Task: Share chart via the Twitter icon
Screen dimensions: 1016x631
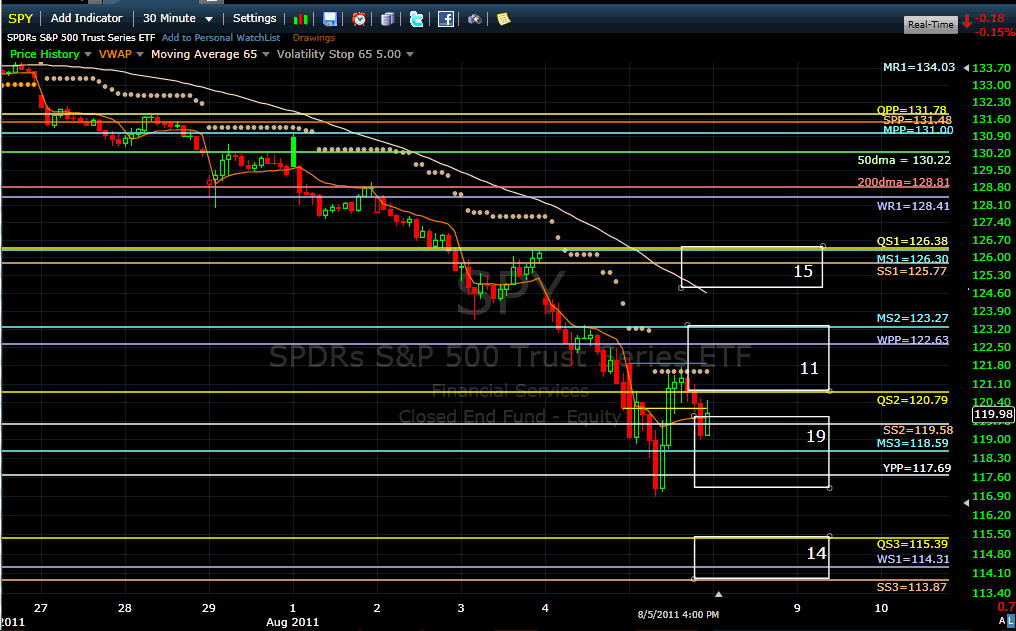Action: pyautogui.click(x=417, y=19)
